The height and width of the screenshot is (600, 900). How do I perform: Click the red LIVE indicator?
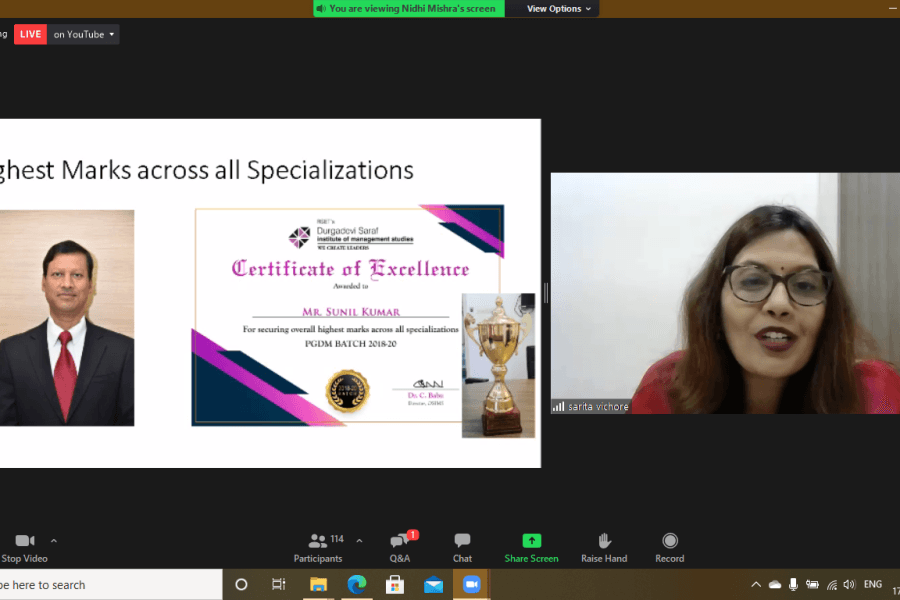tap(30, 34)
